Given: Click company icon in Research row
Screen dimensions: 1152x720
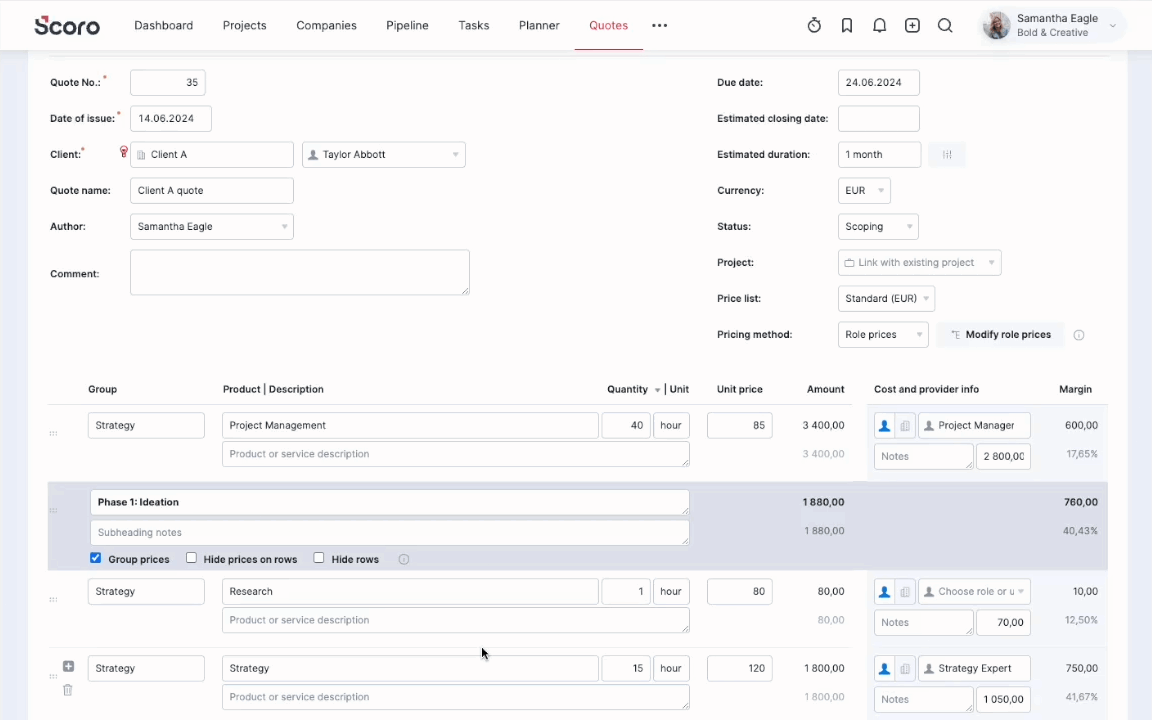Looking at the screenshot, I should 905,591.
